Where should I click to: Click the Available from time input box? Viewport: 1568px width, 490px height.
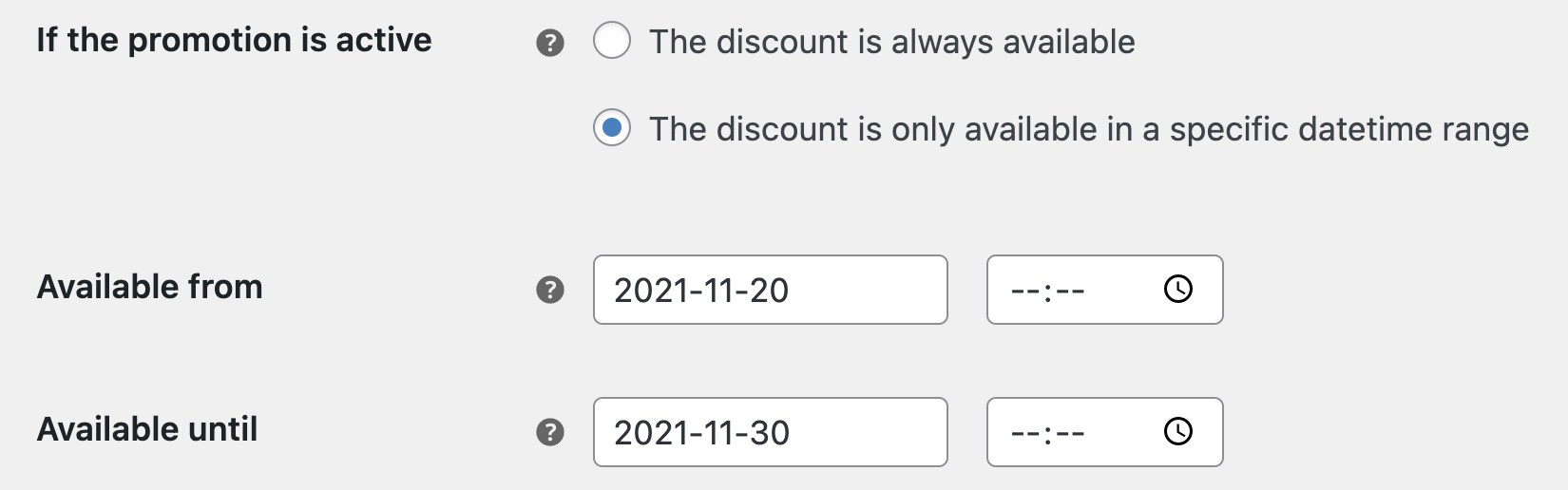click(x=1105, y=290)
